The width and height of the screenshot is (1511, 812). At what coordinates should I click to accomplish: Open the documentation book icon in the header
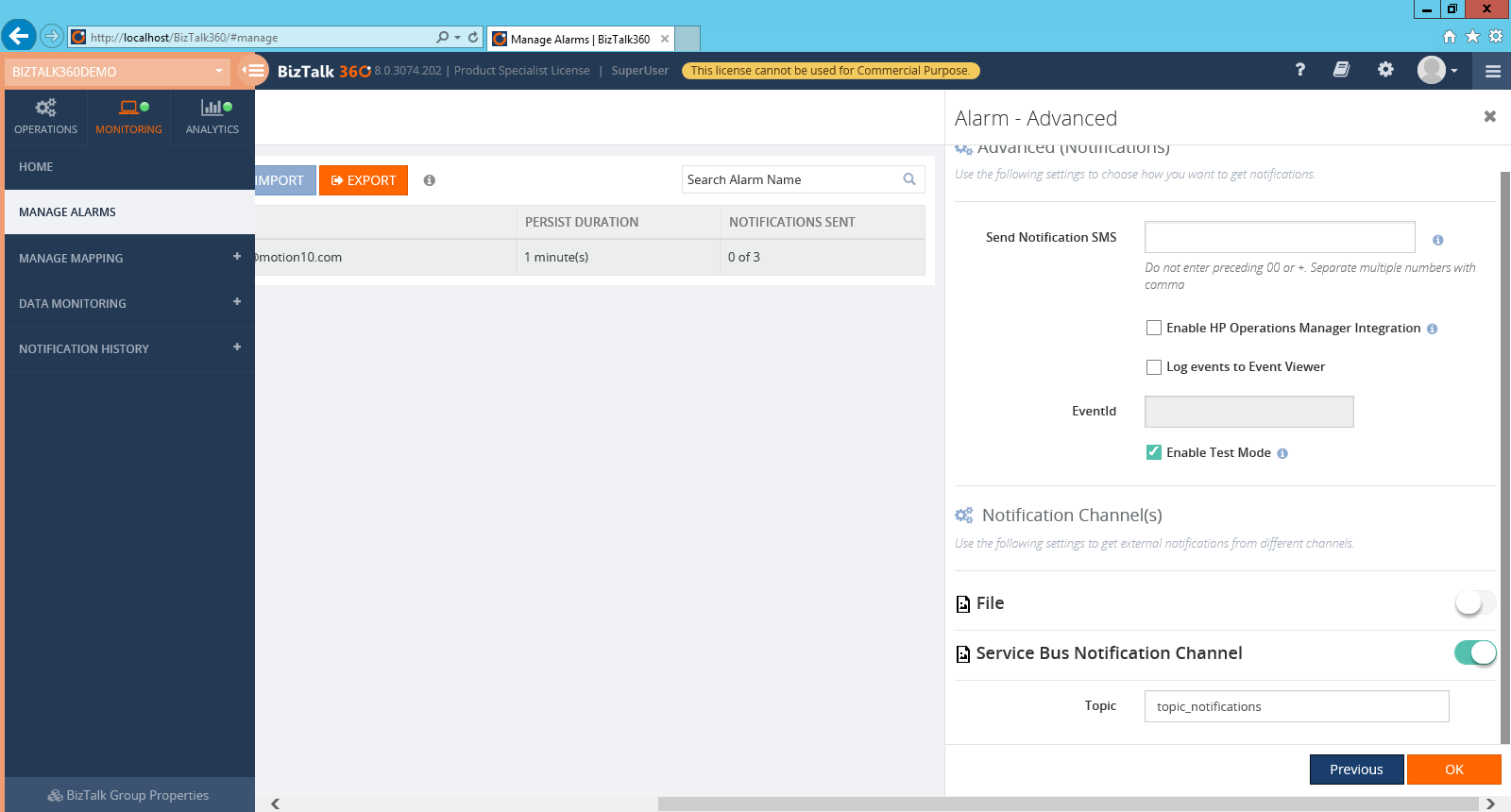pos(1341,70)
